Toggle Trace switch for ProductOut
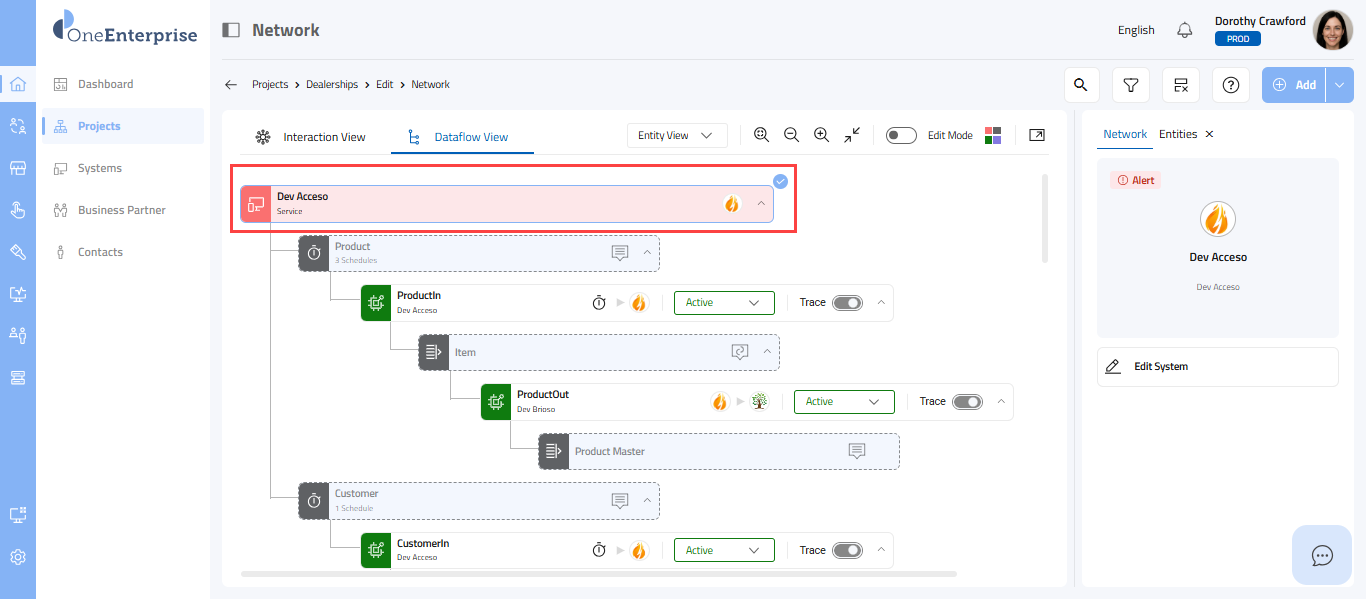1366x599 pixels. click(967, 402)
